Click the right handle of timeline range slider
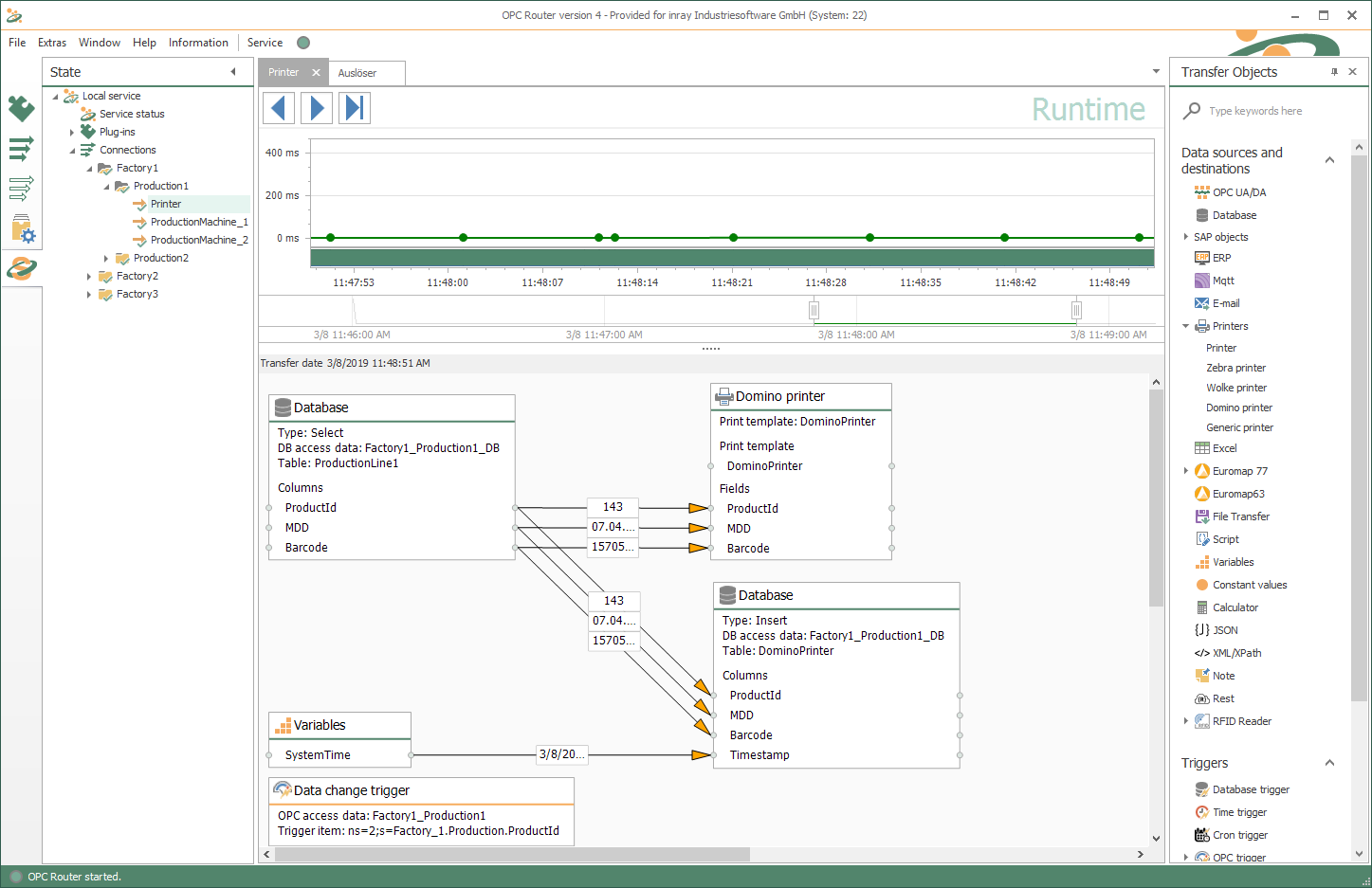Viewport: 1372px width, 888px height. [x=1076, y=310]
